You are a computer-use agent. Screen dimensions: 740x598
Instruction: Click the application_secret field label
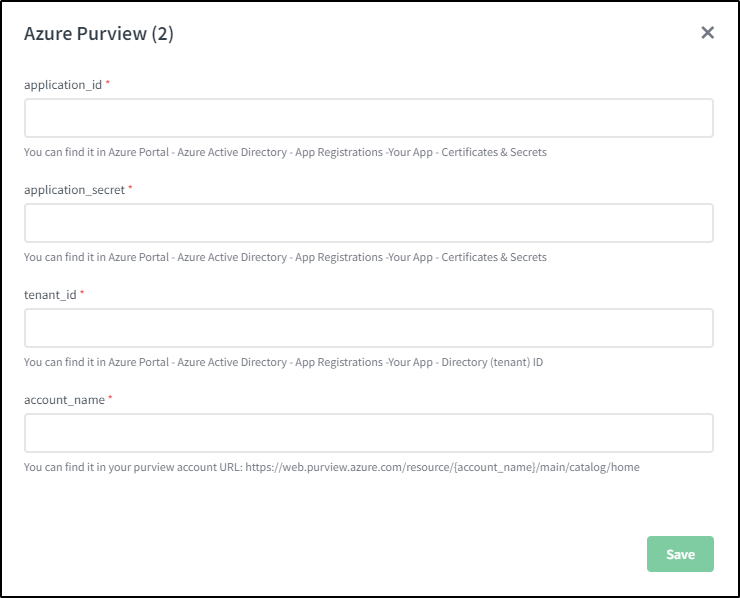(74, 190)
